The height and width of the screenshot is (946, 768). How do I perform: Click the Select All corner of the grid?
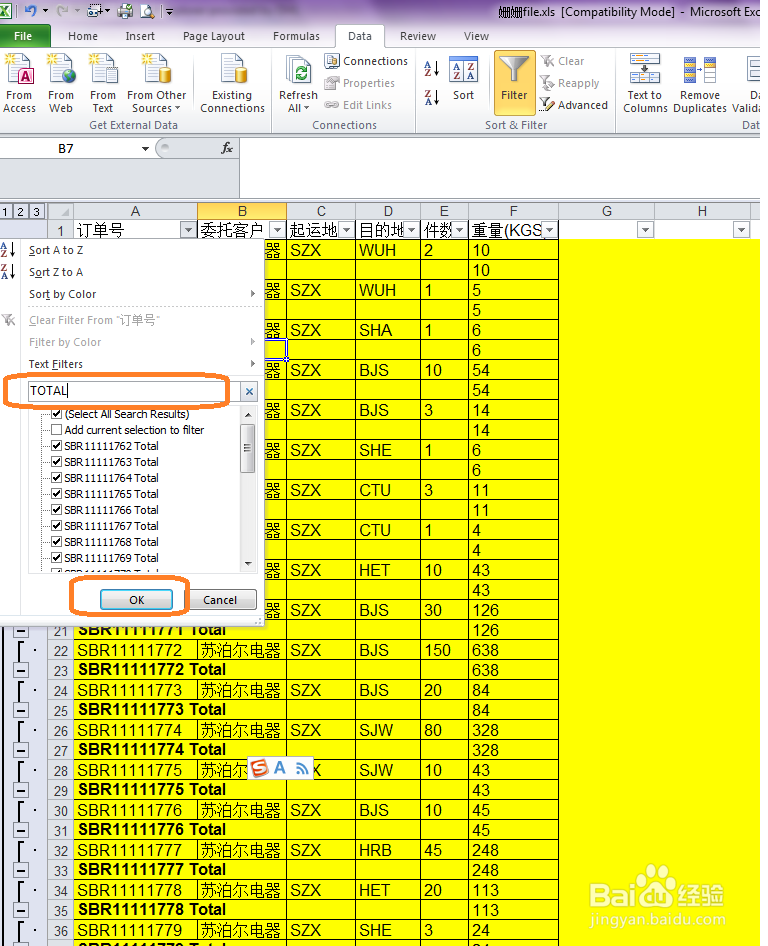pos(61,212)
